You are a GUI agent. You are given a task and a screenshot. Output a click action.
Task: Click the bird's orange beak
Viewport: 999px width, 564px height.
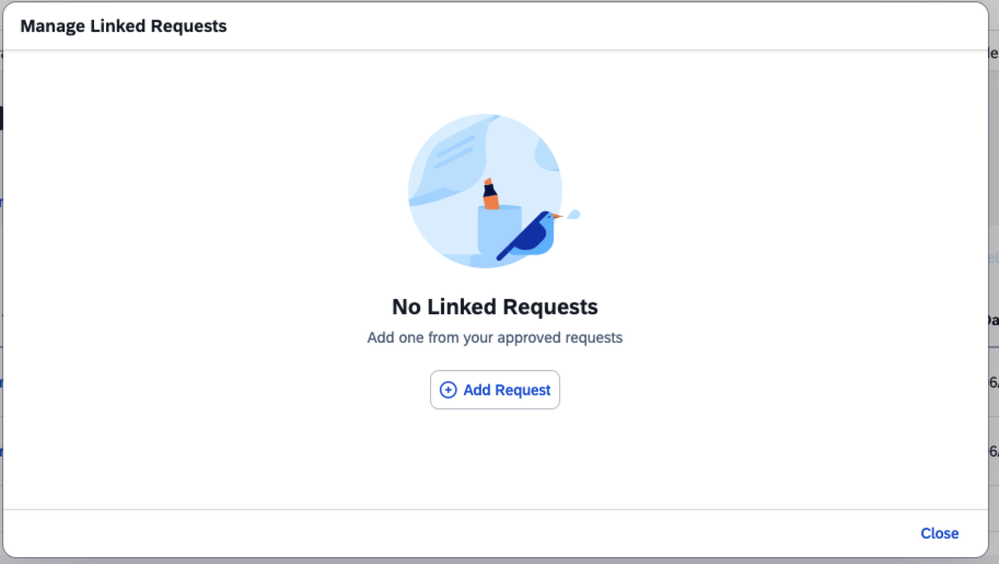click(x=557, y=217)
